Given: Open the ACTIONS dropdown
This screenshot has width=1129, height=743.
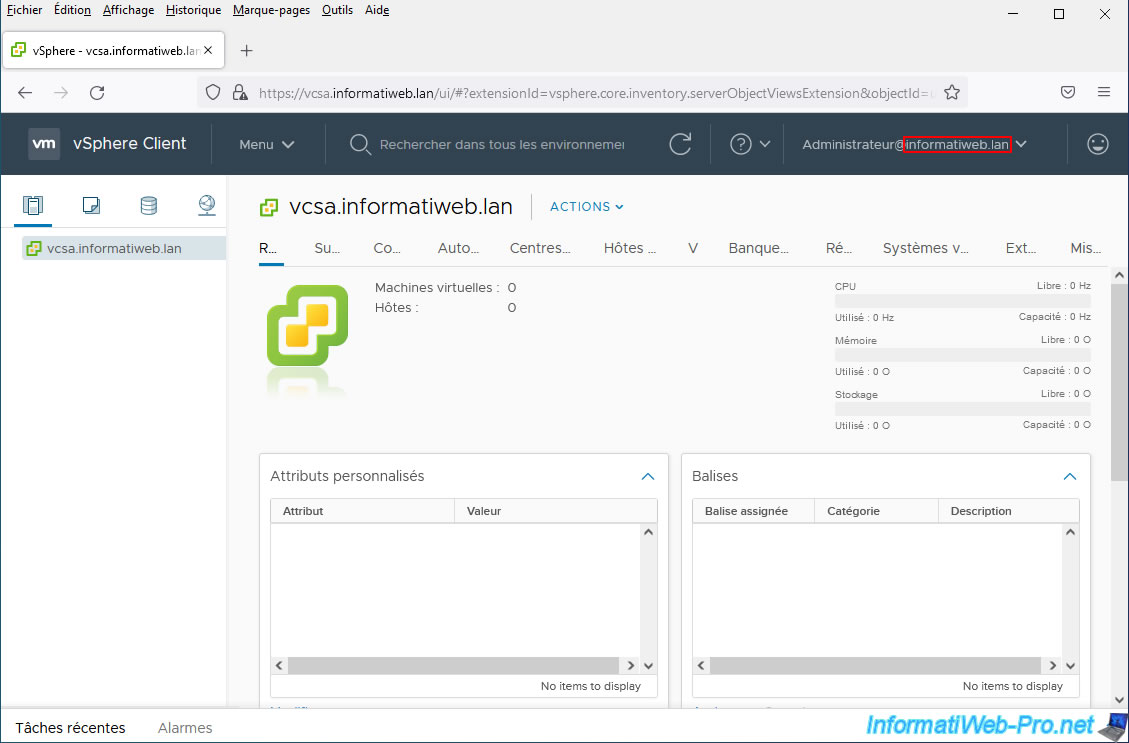Looking at the screenshot, I should pyautogui.click(x=587, y=207).
